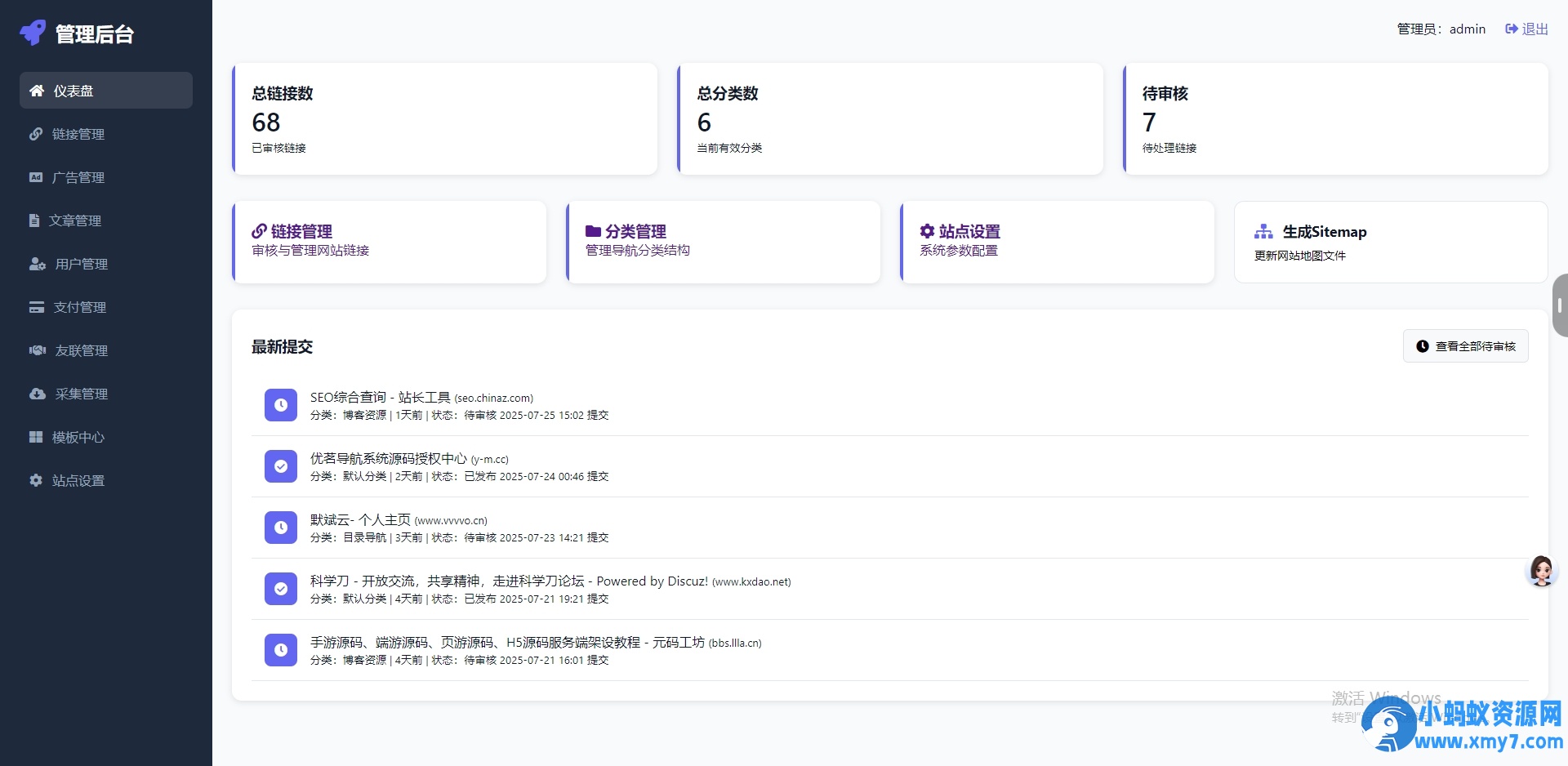The image size is (1568, 766).
Task: Click the pending clock icon for 默斌云
Action: coord(281,528)
